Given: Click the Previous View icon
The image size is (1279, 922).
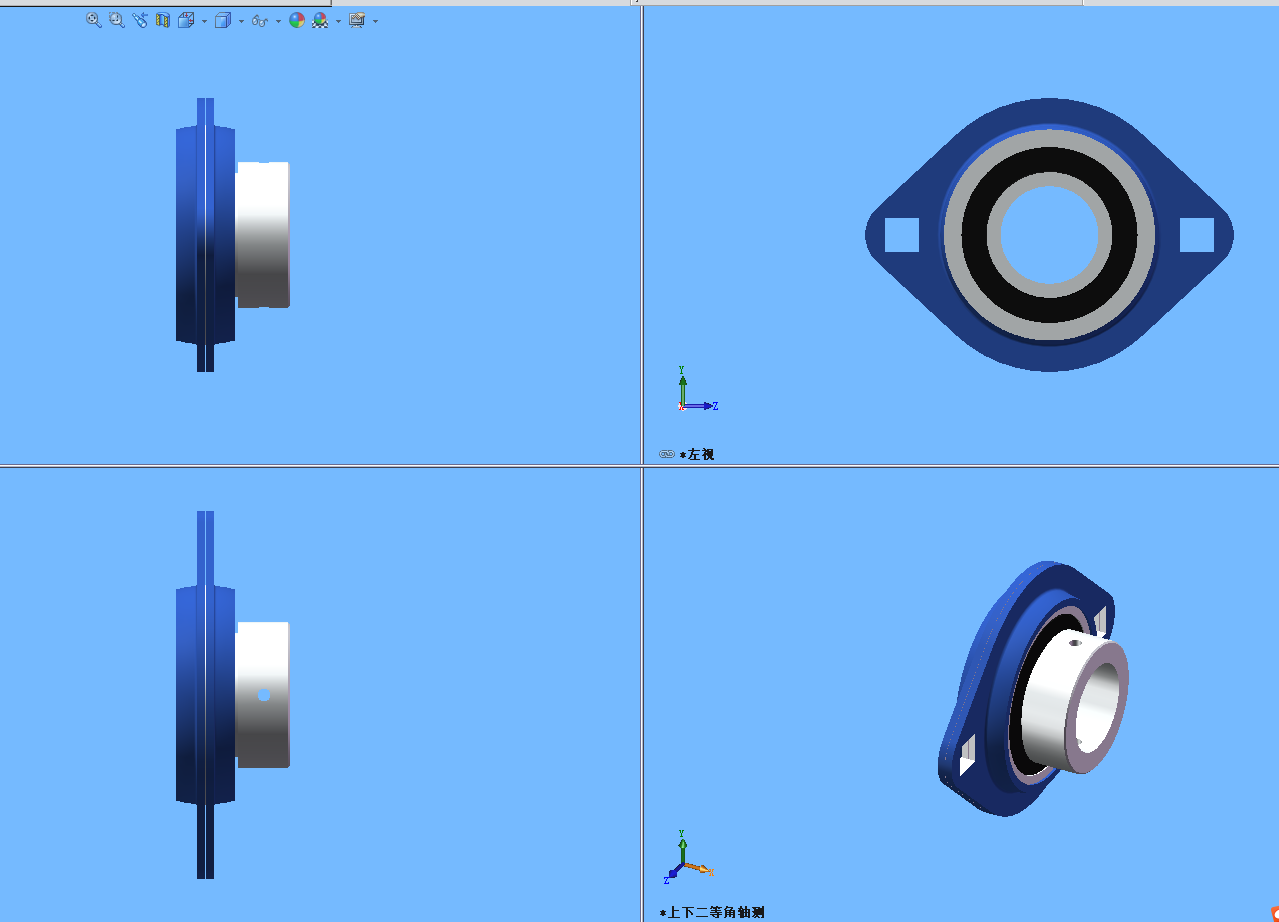Looking at the screenshot, I should 140,20.
